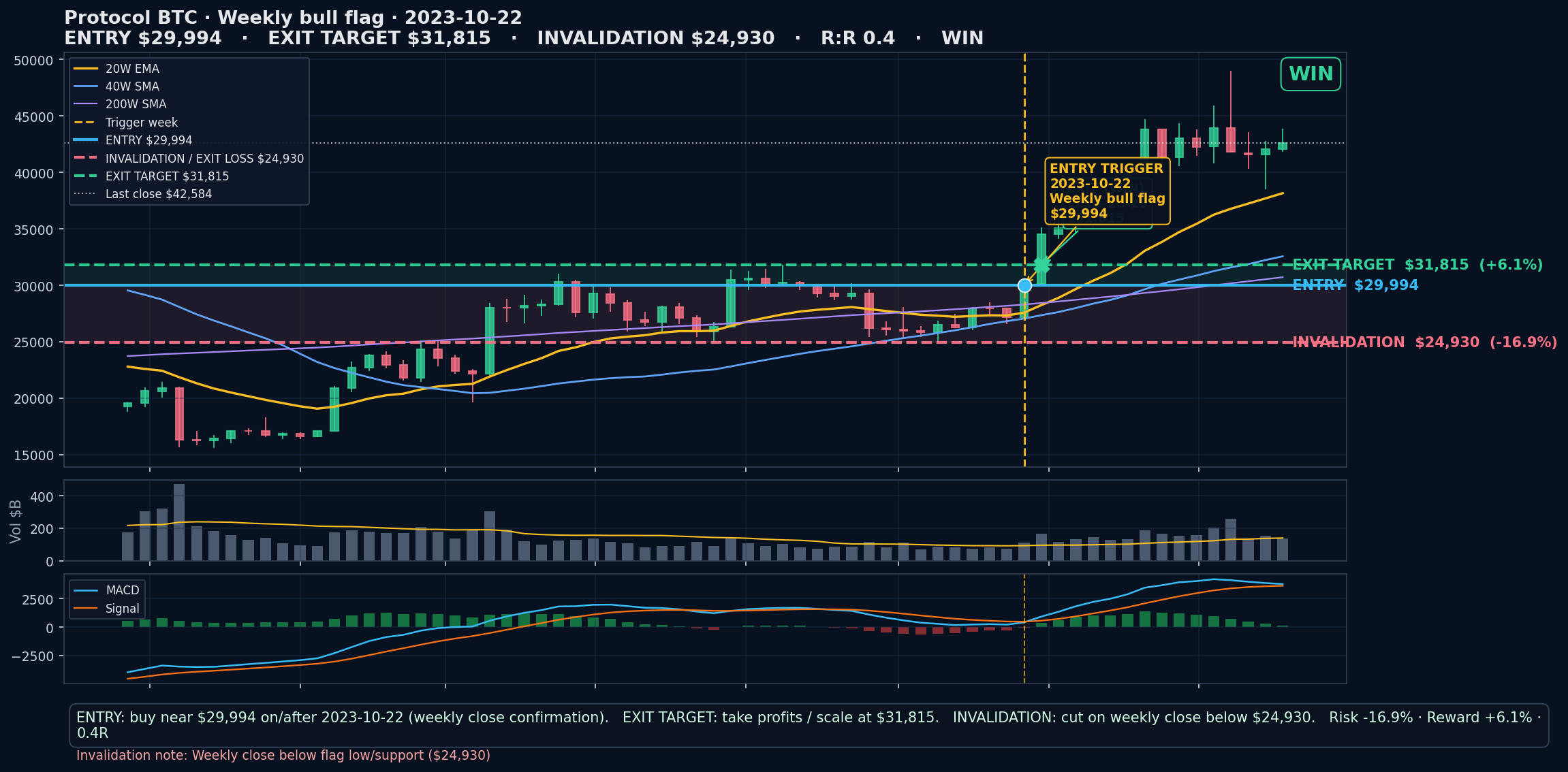
Task: Click the MACD legend entry
Action: [x=107, y=590]
